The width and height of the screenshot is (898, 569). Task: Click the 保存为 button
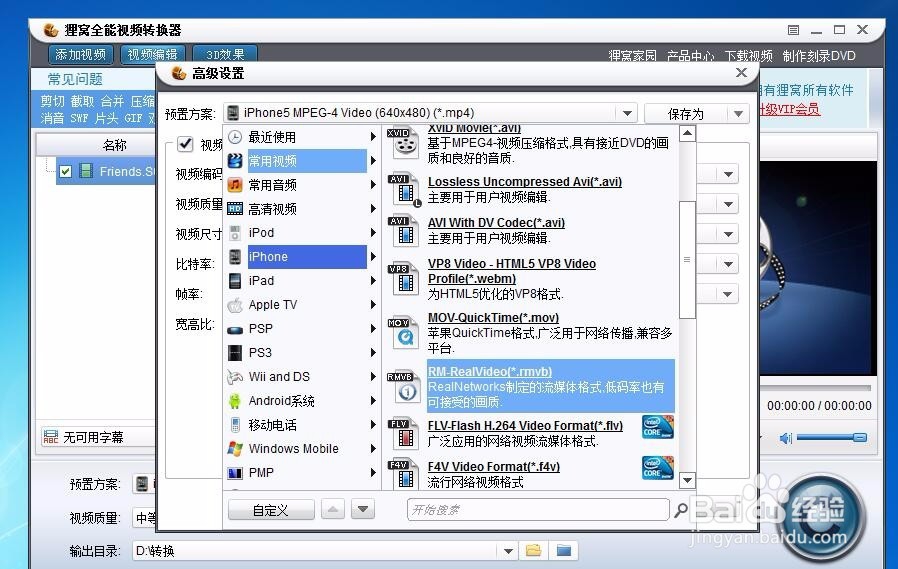tap(686, 114)
